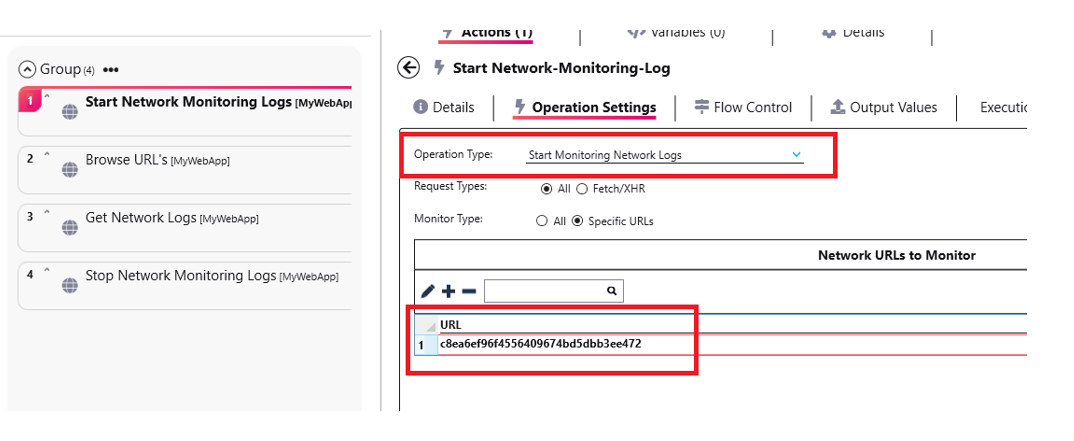Viewport: 1074px width, 441px height.
Task: Collapse the Group section chevron
Action: tap(28, 70)
